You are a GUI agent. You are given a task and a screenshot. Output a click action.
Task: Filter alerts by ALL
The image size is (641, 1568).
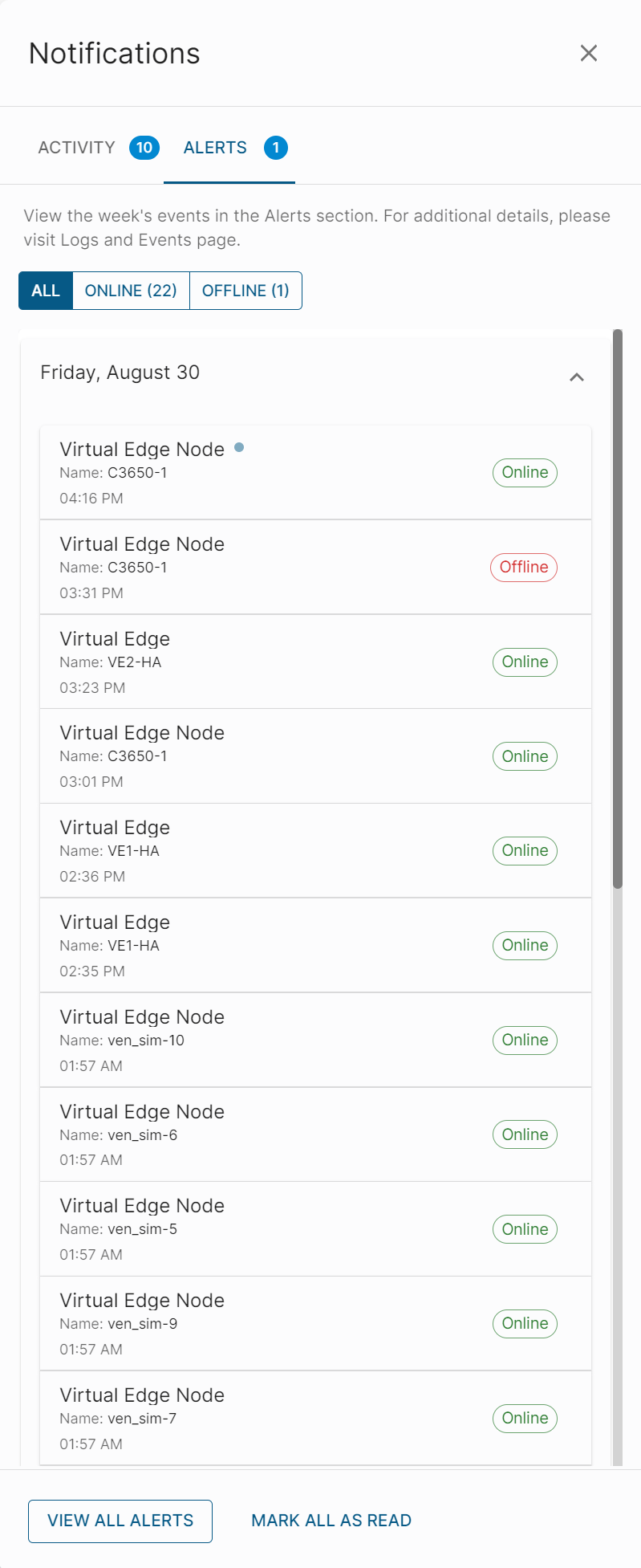tap(46, 291)
